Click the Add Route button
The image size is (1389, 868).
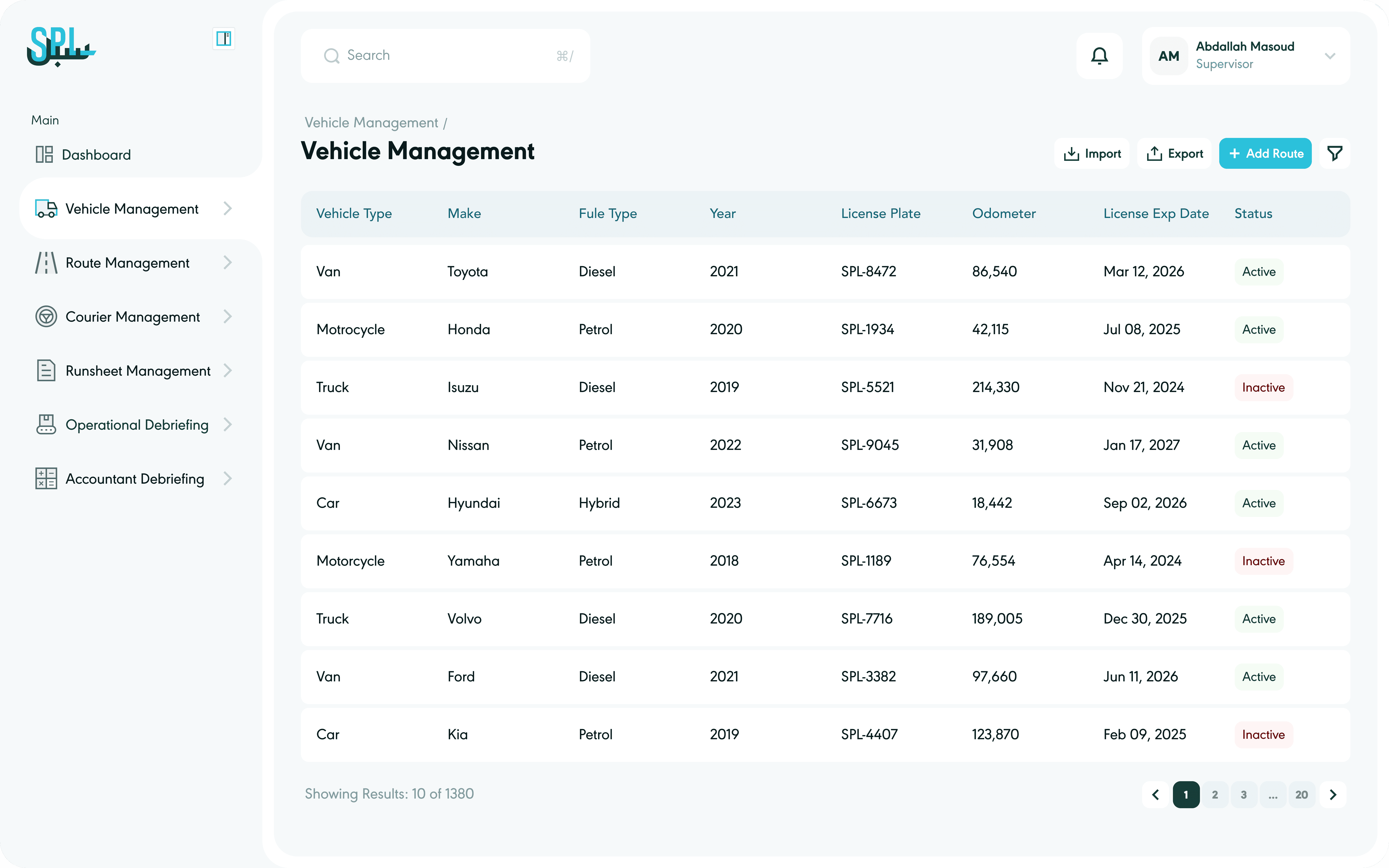click(x=1265, y=153)
